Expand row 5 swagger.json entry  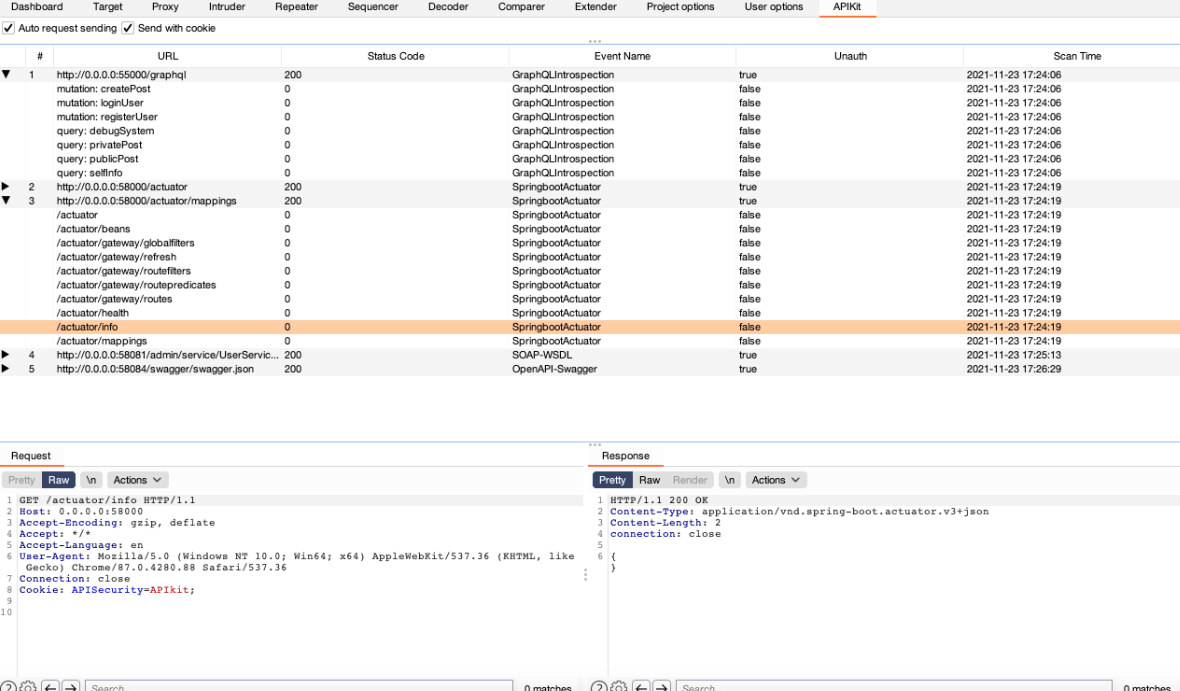pos(6,369)
